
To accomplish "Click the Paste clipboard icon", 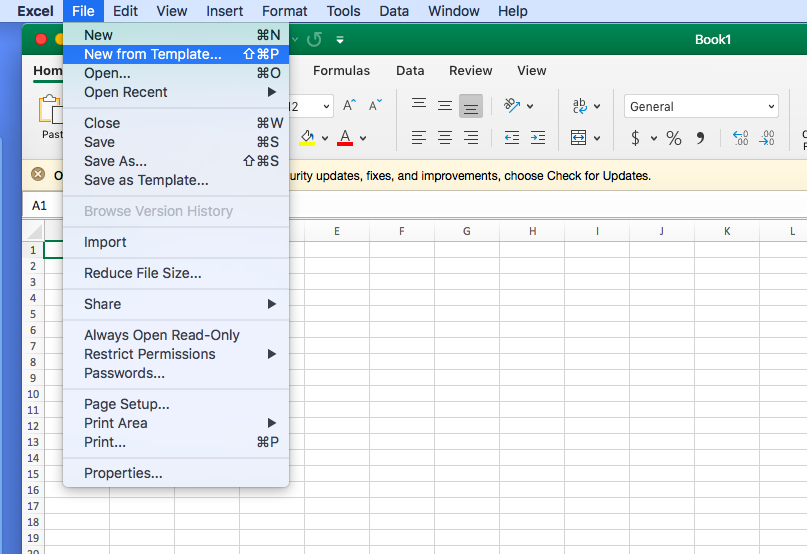I will click(50, 109).
